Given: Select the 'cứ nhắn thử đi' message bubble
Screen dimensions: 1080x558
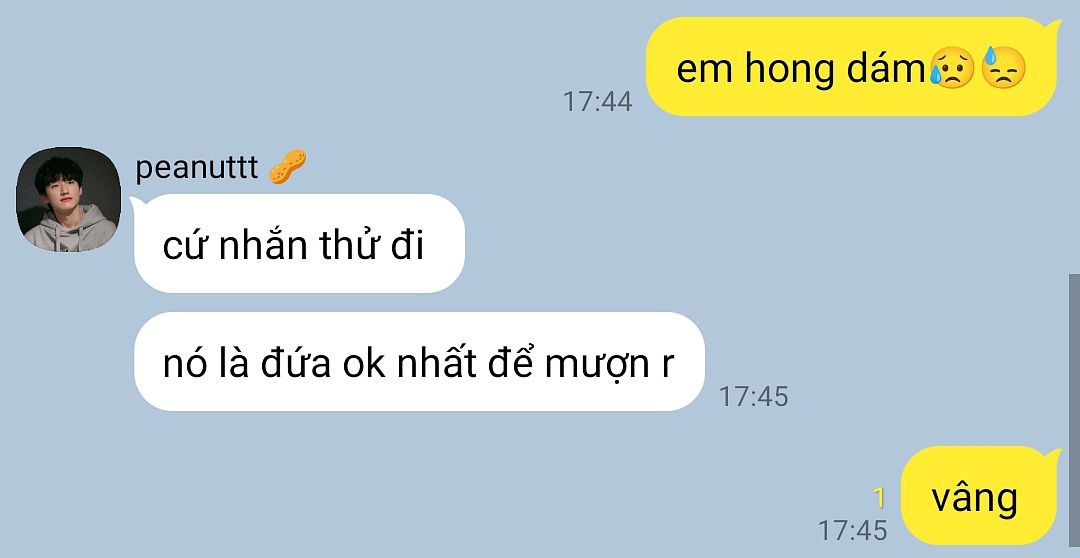Looking at the screenshot, I should click(x=299, y=243).
